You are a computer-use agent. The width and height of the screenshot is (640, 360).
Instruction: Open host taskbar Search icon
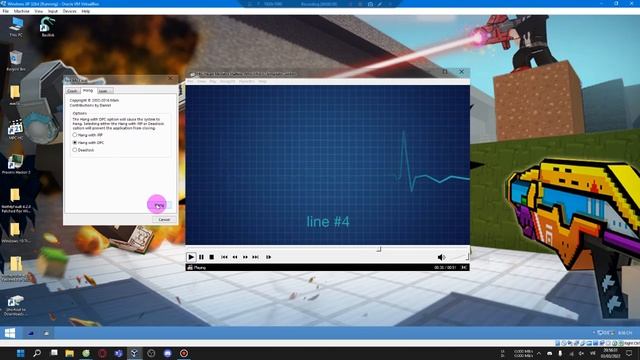point(37,353)
